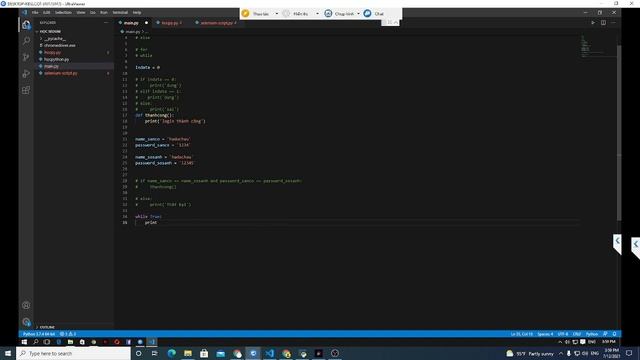Viewport: 640px width, 360px height.
Task: Change end-of-line sequence CRLF
Action: [577, 334]
